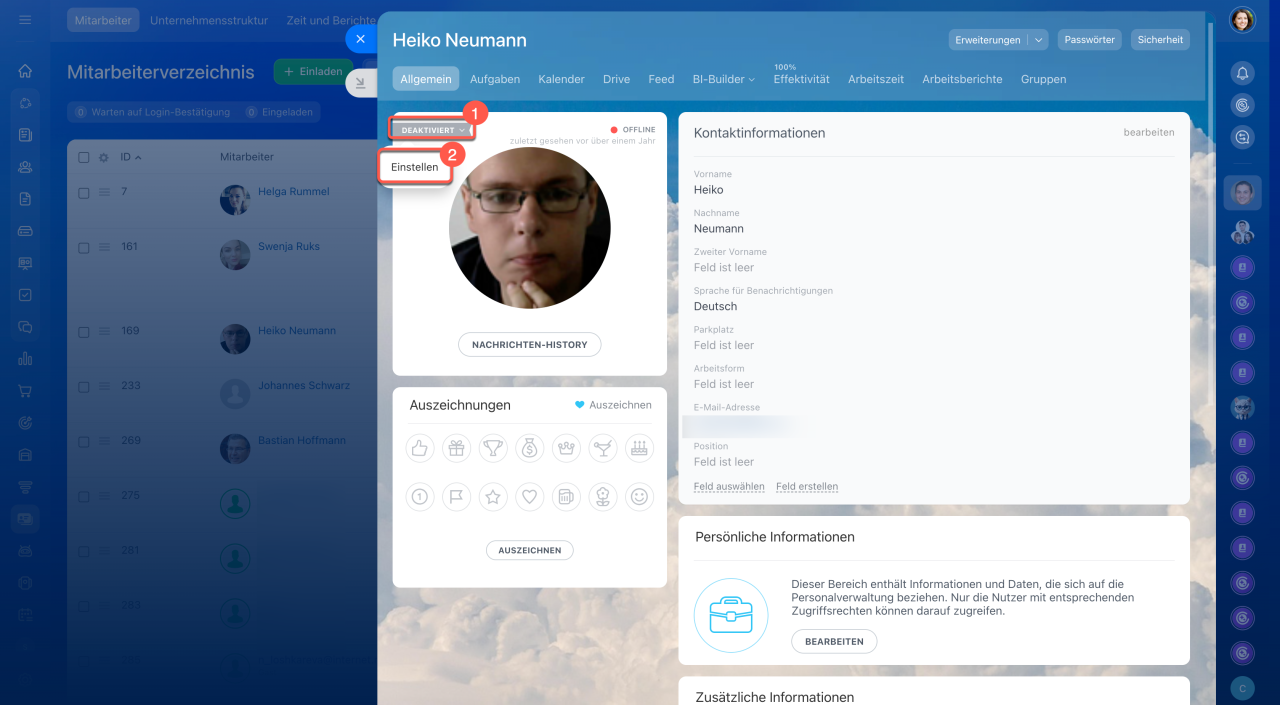
Task: Select the star award icon
Action: click(x=493, y=496)
